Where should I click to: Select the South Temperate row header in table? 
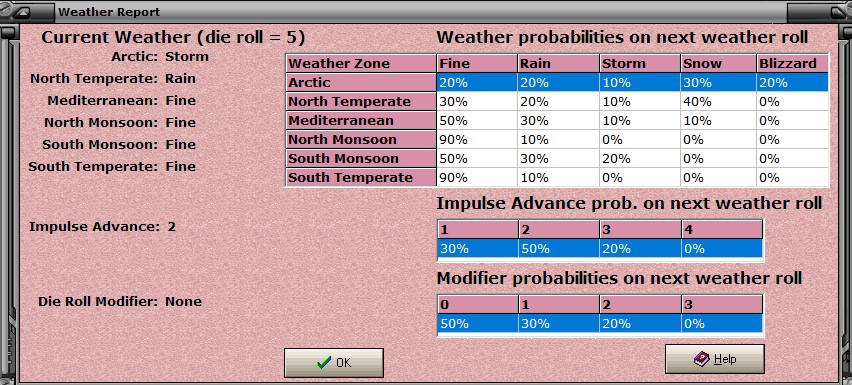(x=361, y=178)
